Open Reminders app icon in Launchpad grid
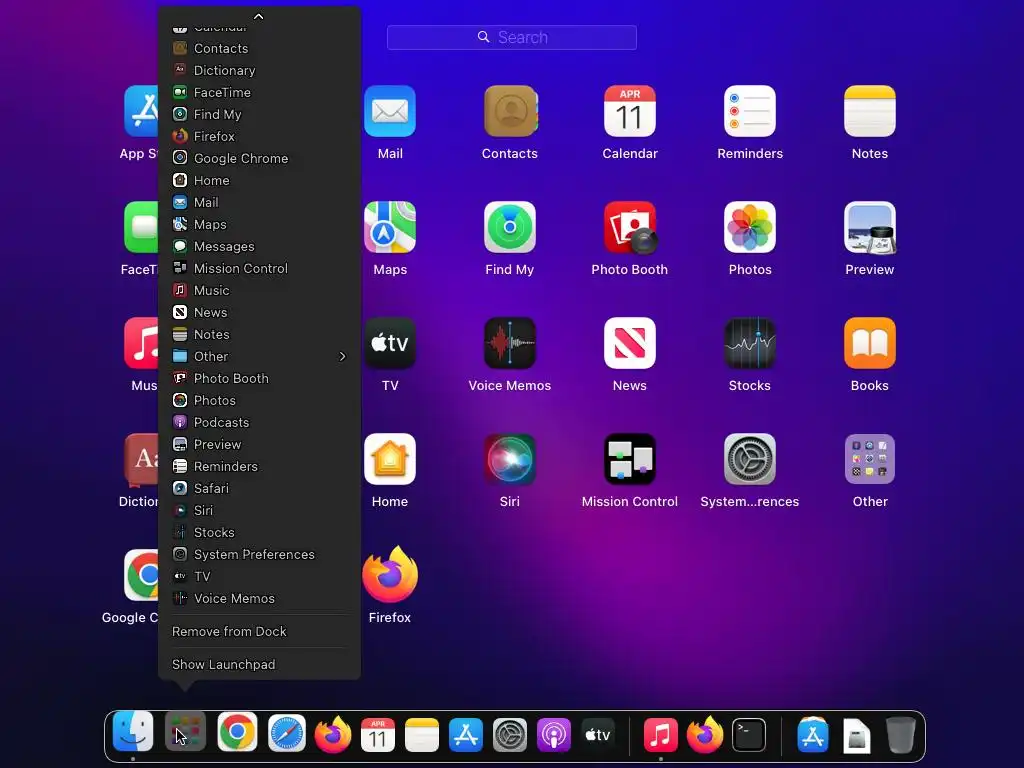1024x768 pixels. (750, 111)
